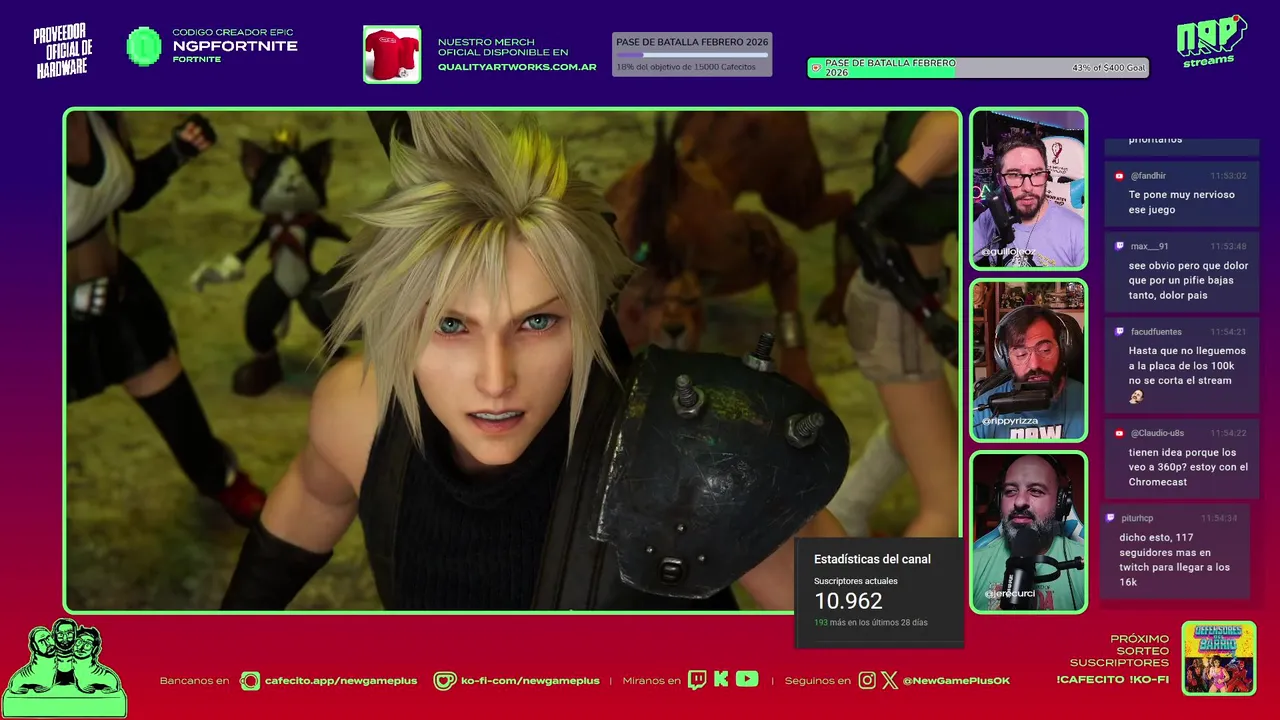
Task: Click YouTube badge next to @fandhir
Action: pyautogui.click(x=1119, y=176)
